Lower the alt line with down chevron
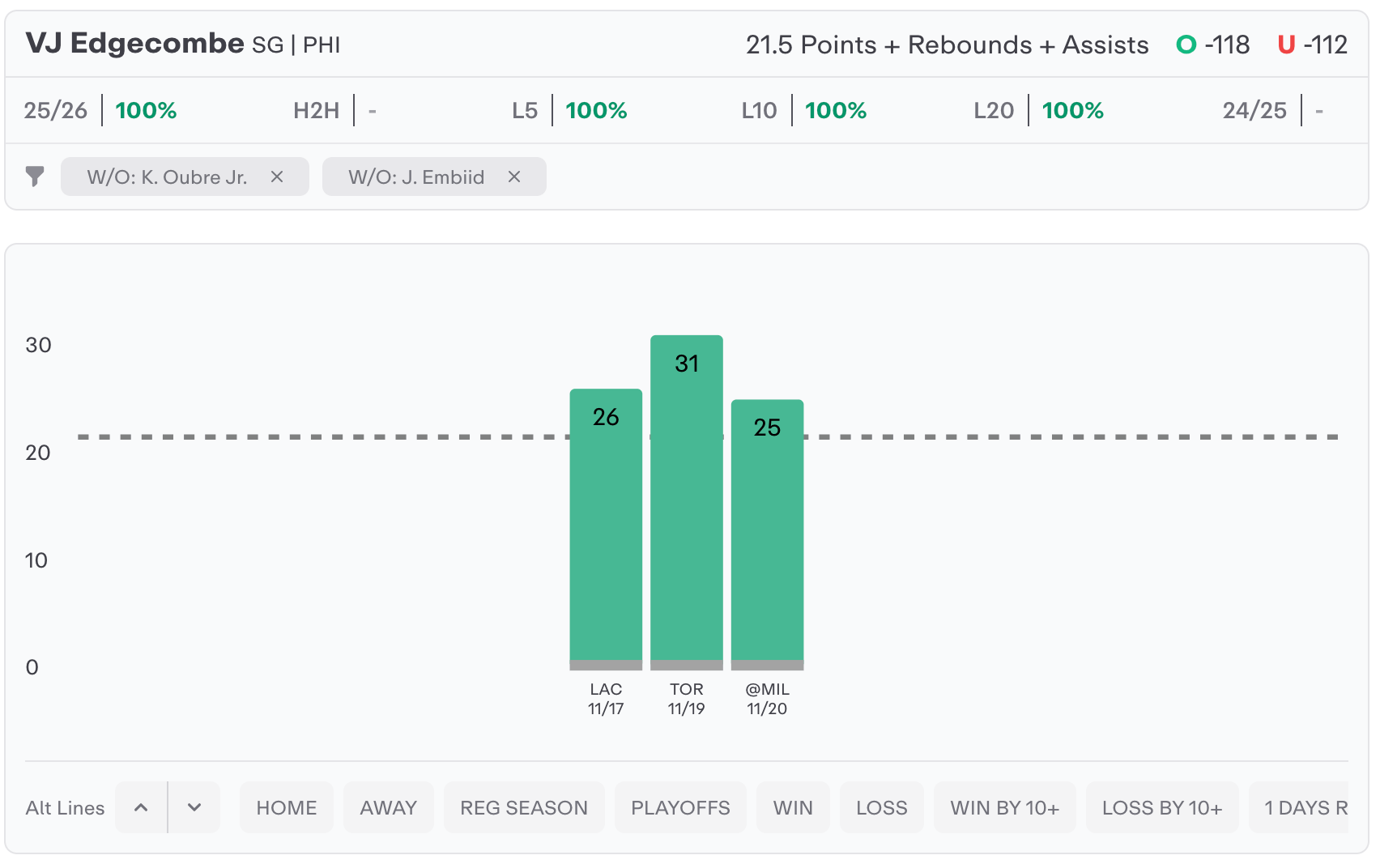The image size is (1380, 868). pyautogui.click(x=194, y=807)
